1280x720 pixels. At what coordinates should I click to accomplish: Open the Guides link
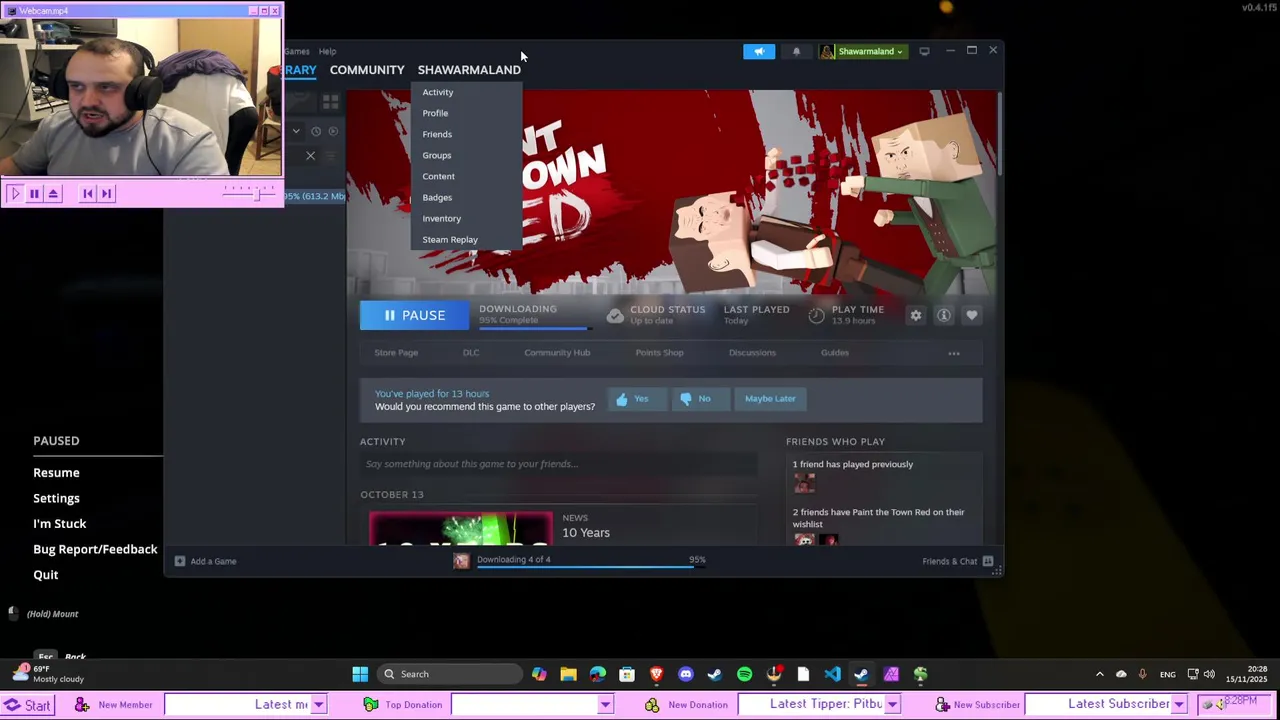[835, 353]
